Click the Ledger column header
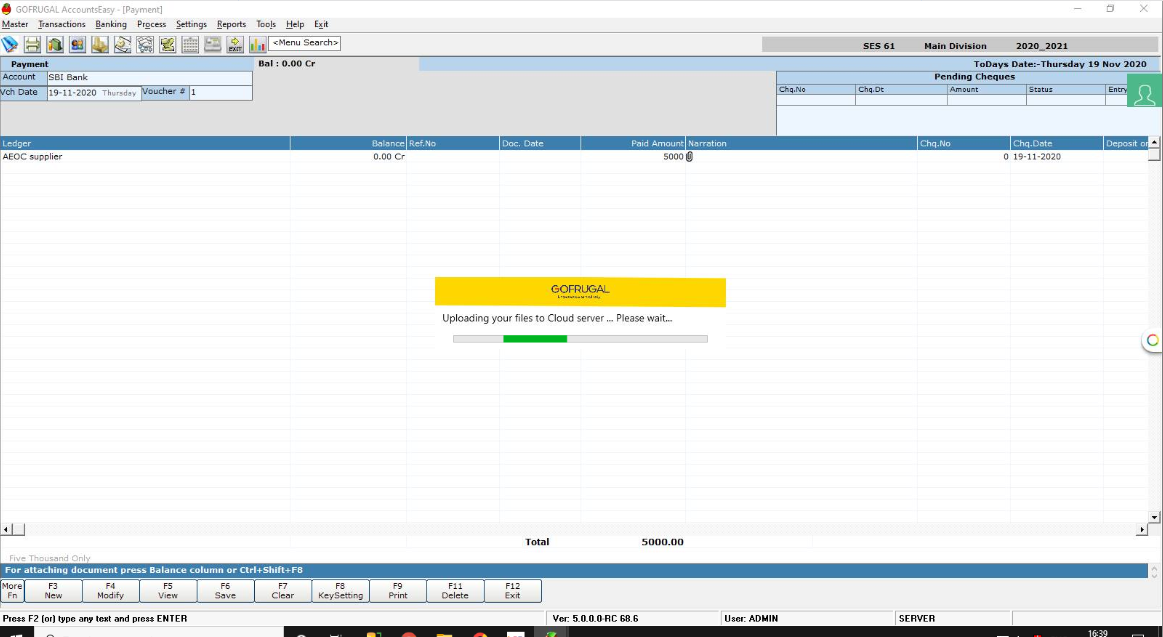The width and height of the screenshot is (1163, 637). tap(145, 143)
